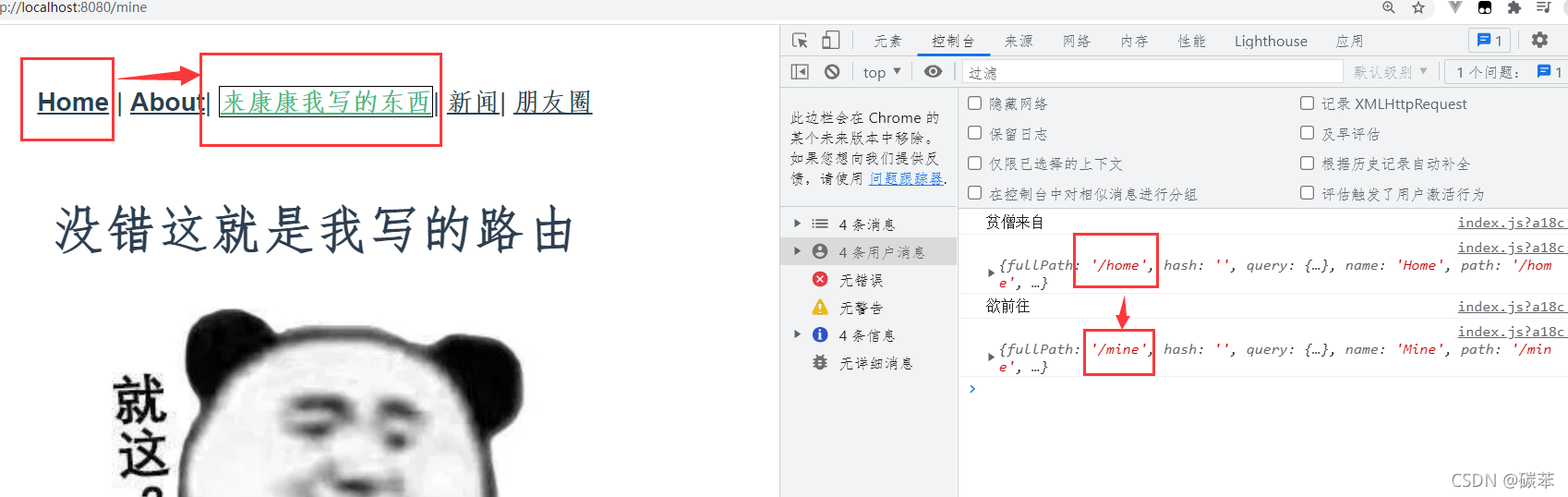Switch to the 内存 tab
Image resolution: width=1568 pixels, height=497 pixels.
pos(1134,41)
